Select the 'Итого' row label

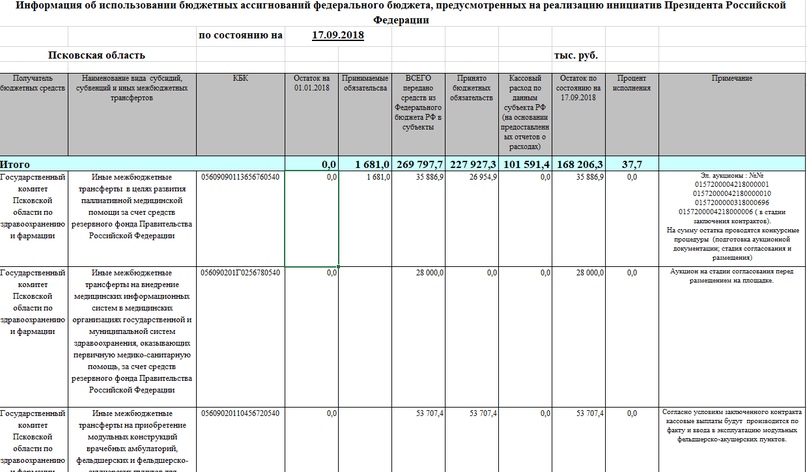[15, 164]
